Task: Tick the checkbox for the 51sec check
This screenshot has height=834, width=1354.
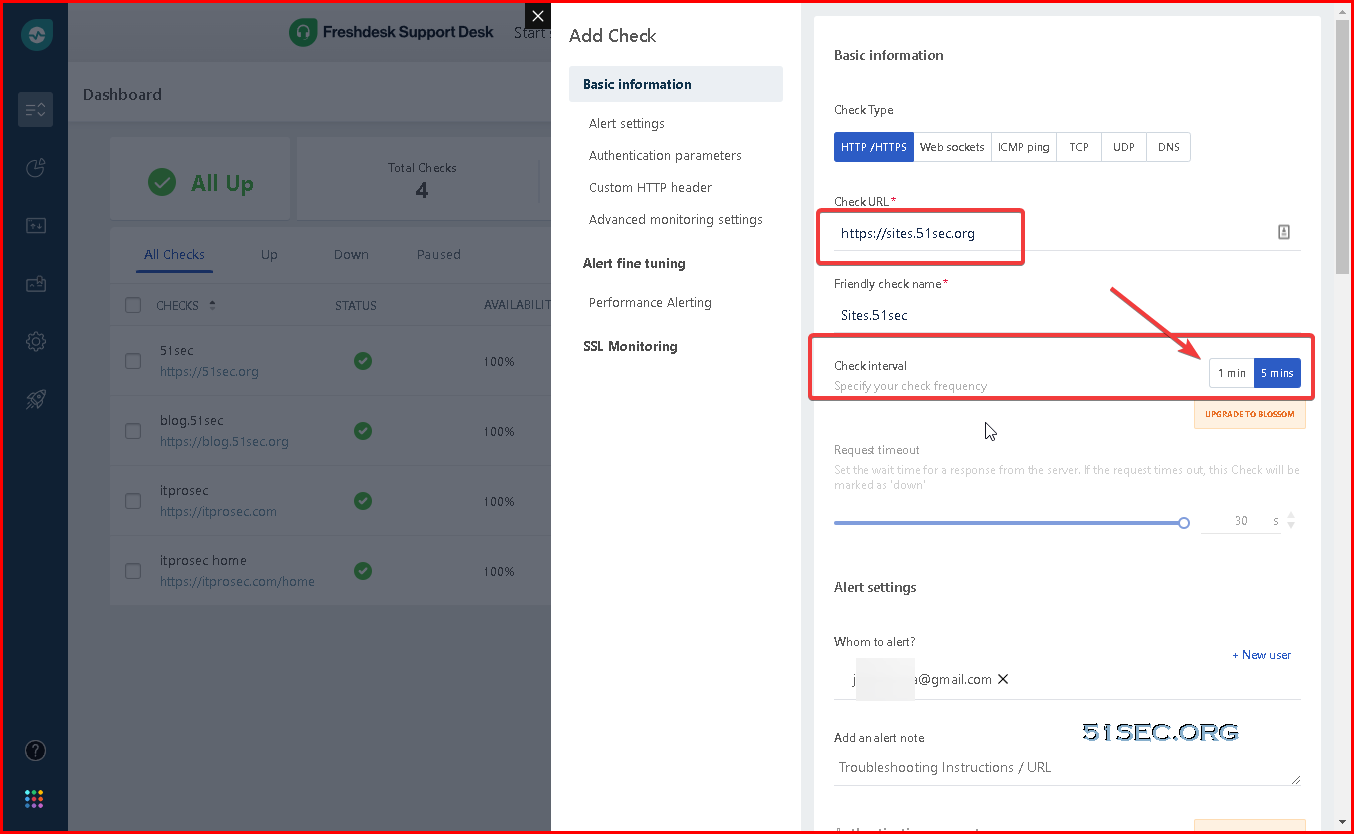Action: (133, 361)
